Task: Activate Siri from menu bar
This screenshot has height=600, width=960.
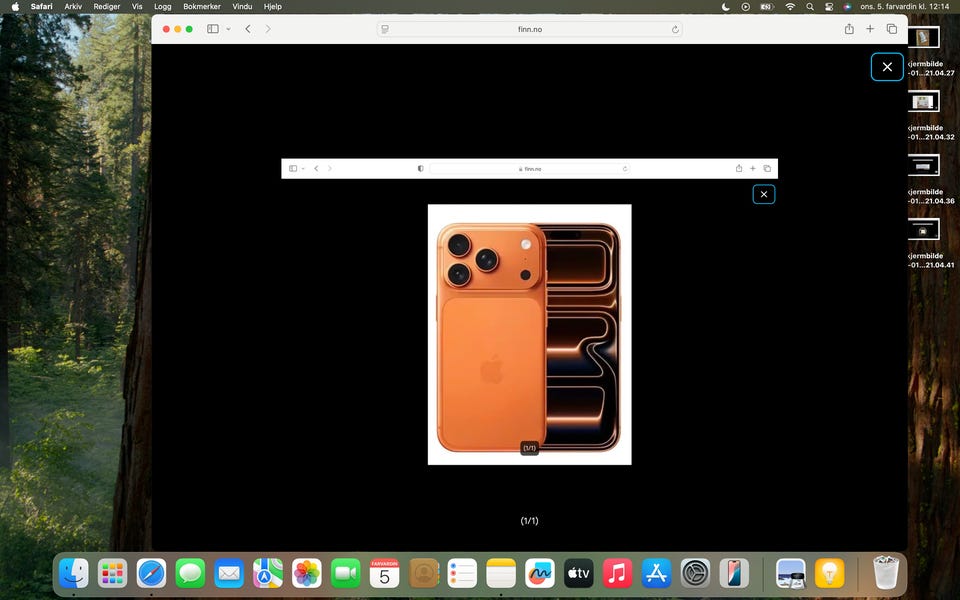Action: (x=847, y=6)
